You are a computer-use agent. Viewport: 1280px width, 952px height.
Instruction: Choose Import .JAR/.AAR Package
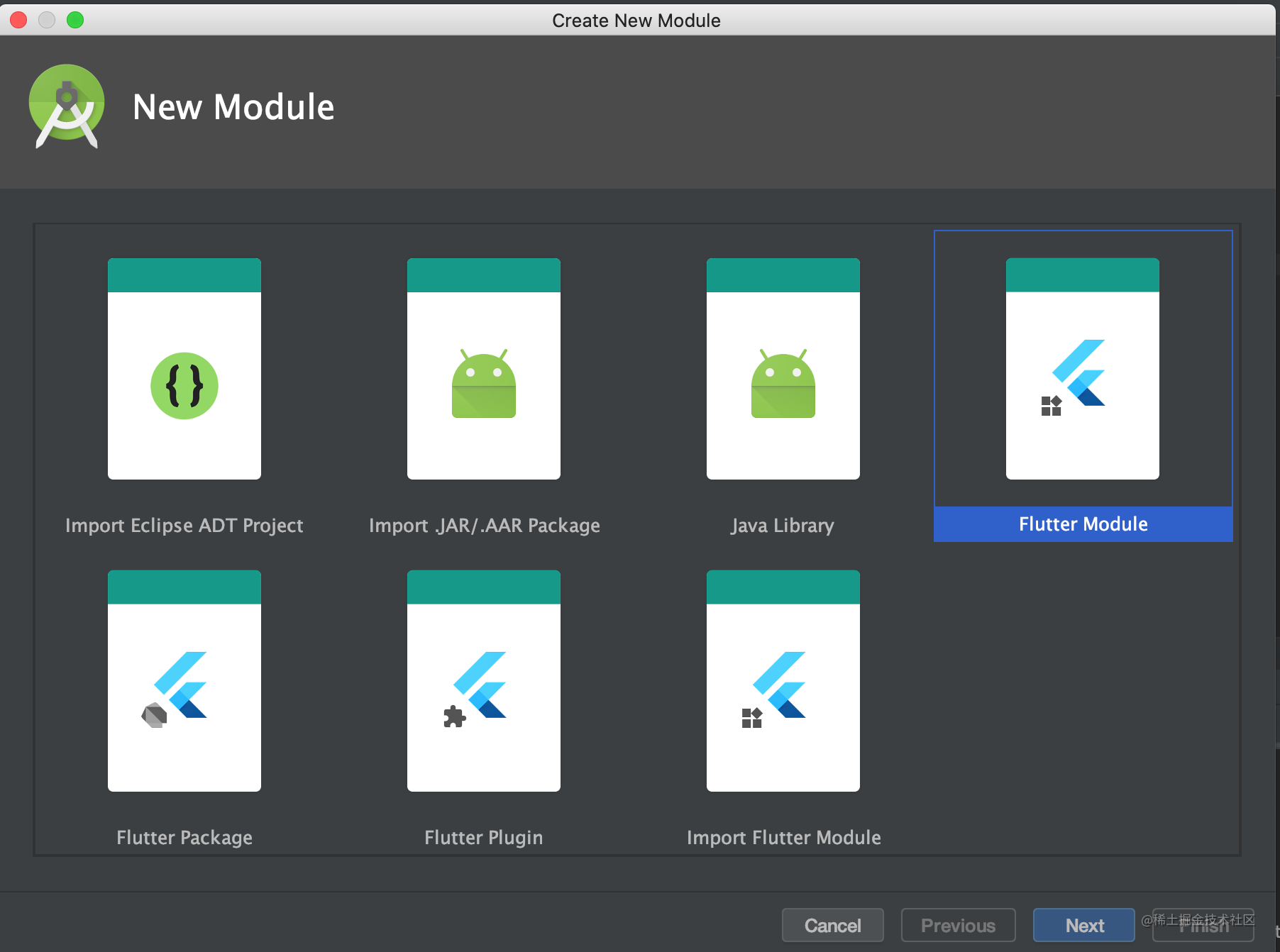coord(483,369)
